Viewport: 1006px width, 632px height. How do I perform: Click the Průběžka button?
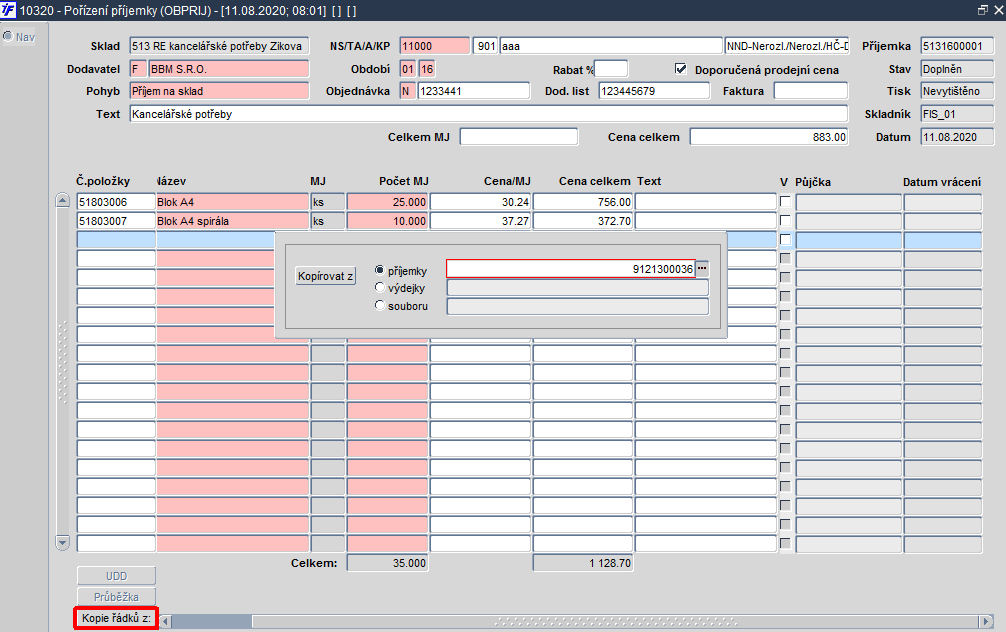pos(116,597)
